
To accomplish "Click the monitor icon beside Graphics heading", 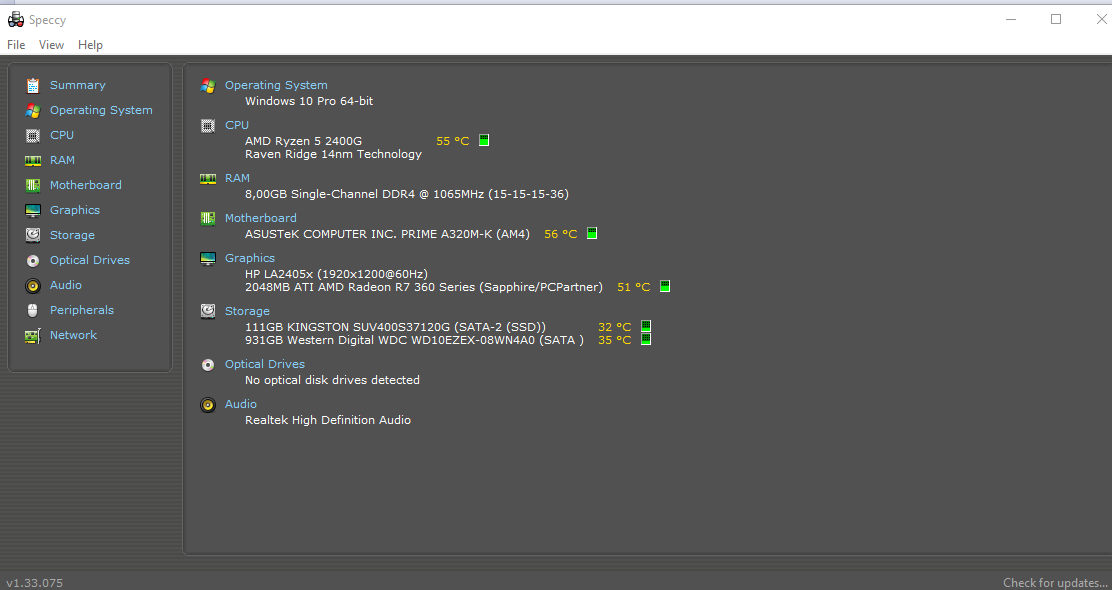I will point(208,259).
